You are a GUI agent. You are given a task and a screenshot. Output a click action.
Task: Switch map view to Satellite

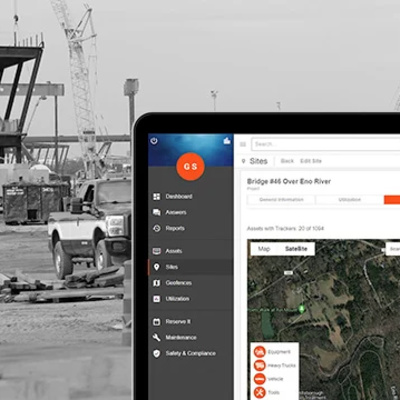[x=296, y=249]
